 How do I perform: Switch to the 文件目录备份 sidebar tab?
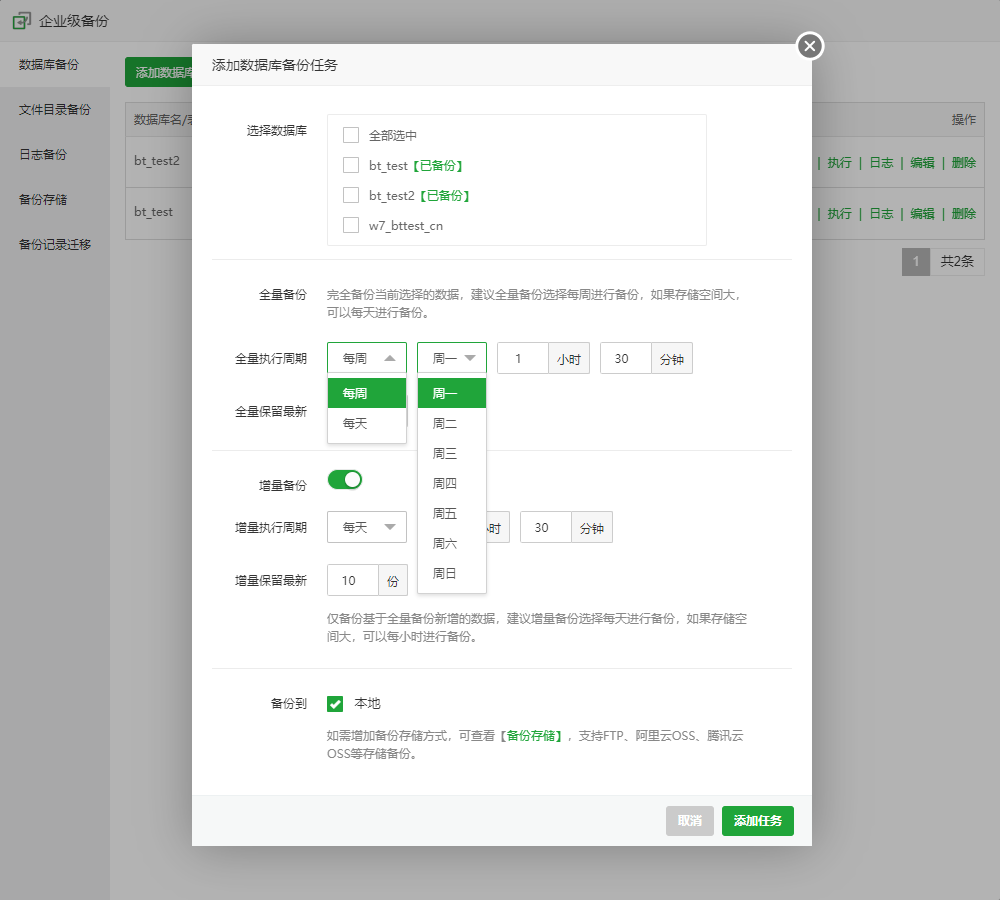pos(55,110)
